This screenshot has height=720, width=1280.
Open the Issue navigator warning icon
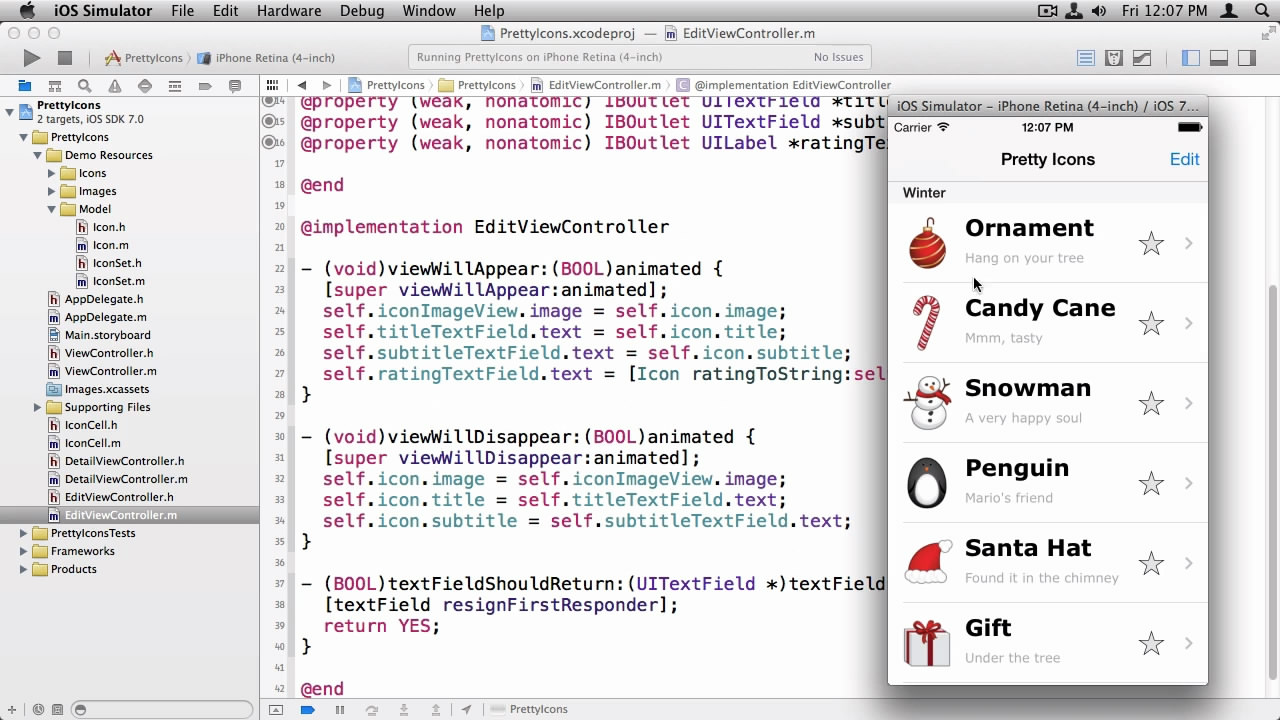pos(115,86)
